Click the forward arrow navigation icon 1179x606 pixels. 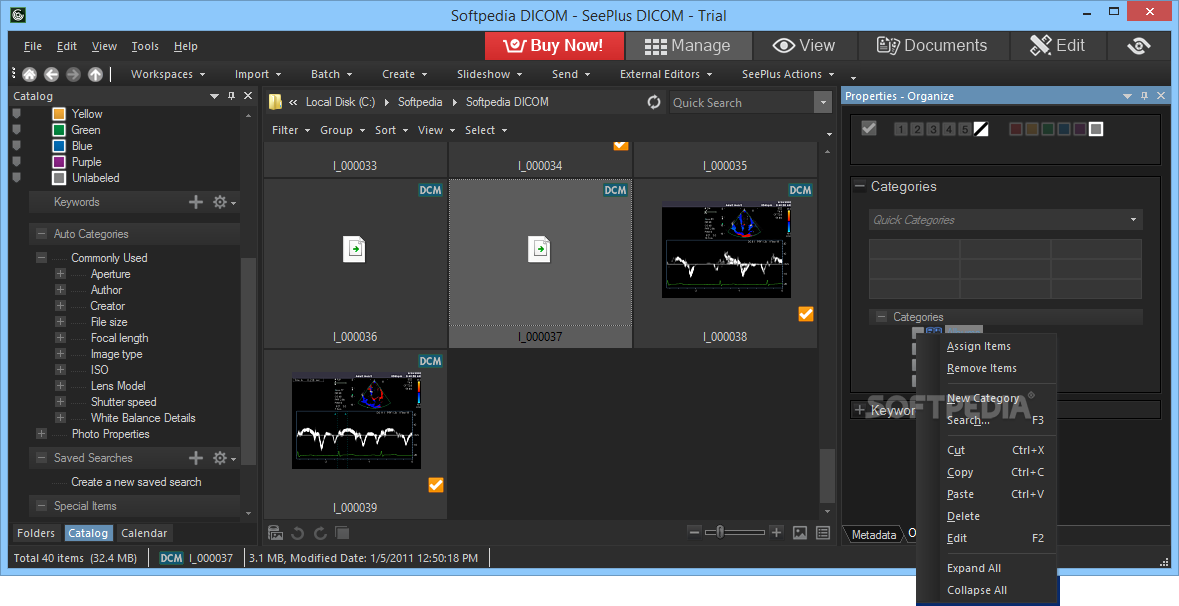(73, 74)
